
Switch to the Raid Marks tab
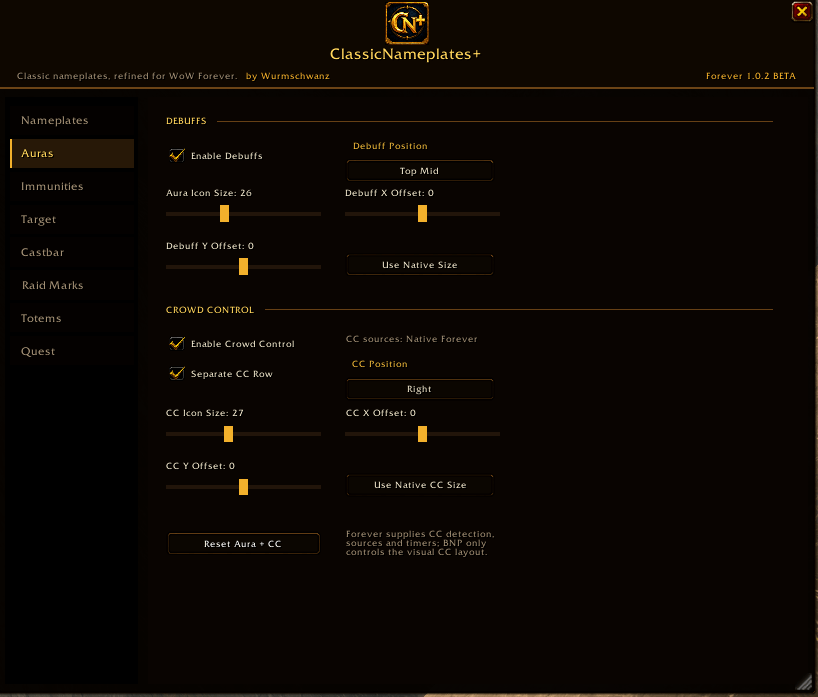[72, 285]
